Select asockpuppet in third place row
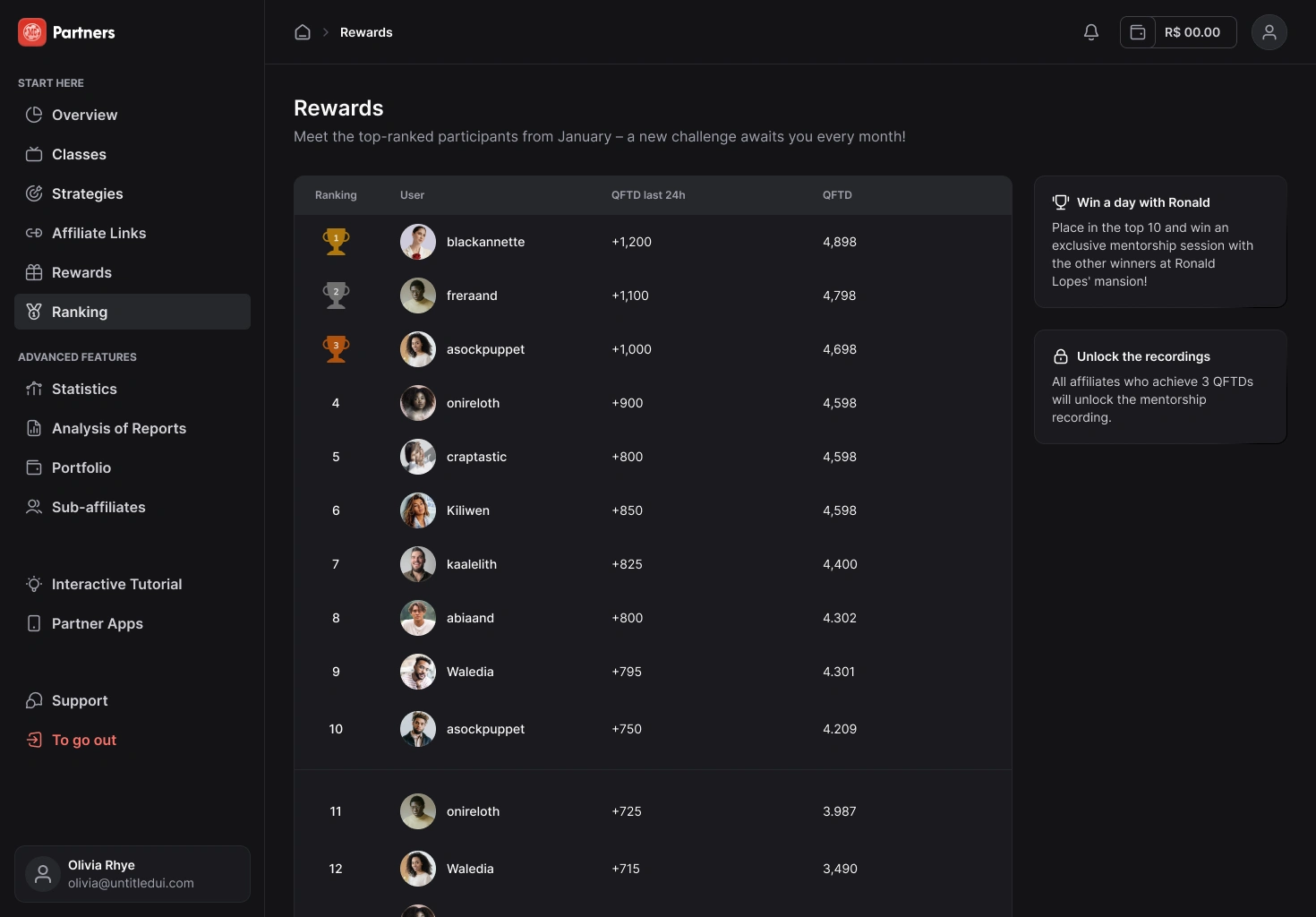1316x917 pixels. 485,349
